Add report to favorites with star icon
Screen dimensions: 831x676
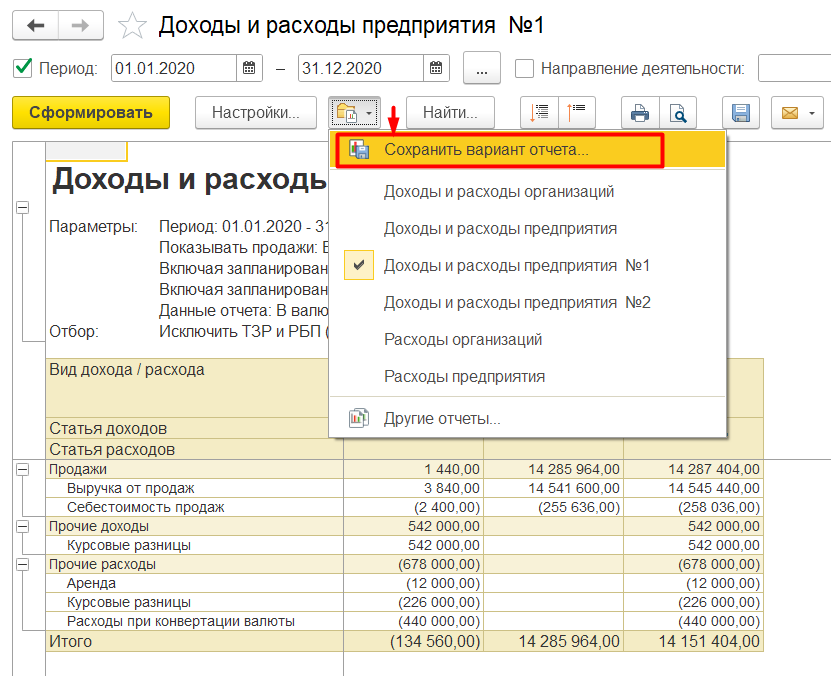tap(132, 26)
